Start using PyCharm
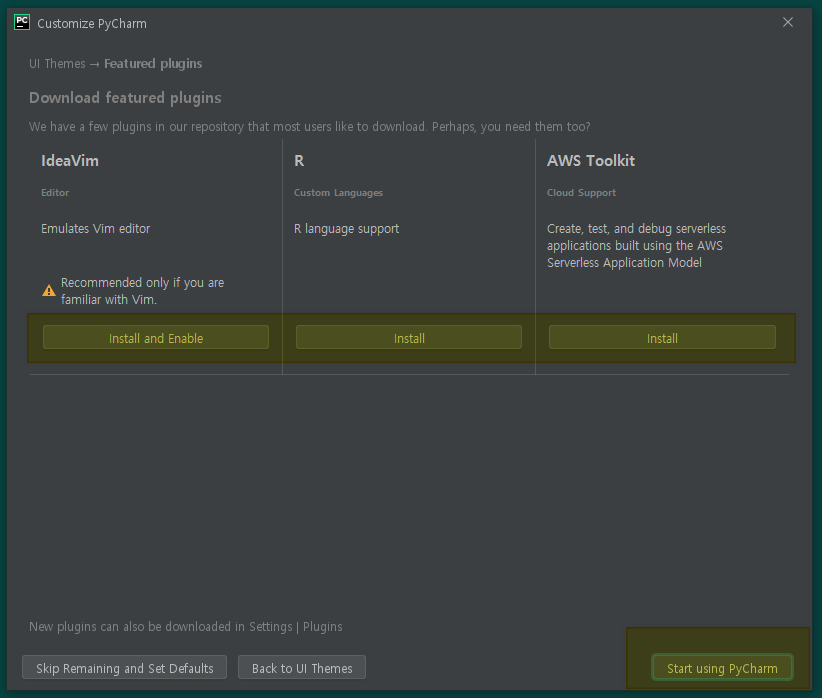This screenshot has width=822, height=698. pyautogui.click(x=722, y=668)
